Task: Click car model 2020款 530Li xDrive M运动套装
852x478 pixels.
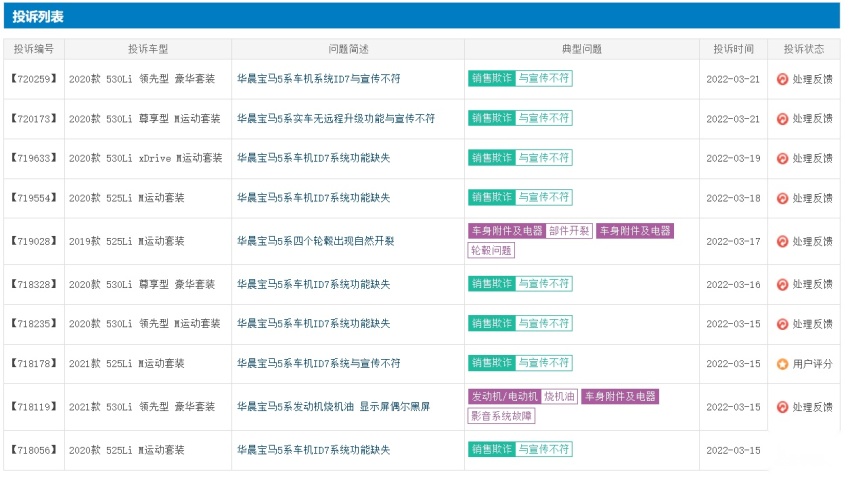Action: click(x=146, y=158)
